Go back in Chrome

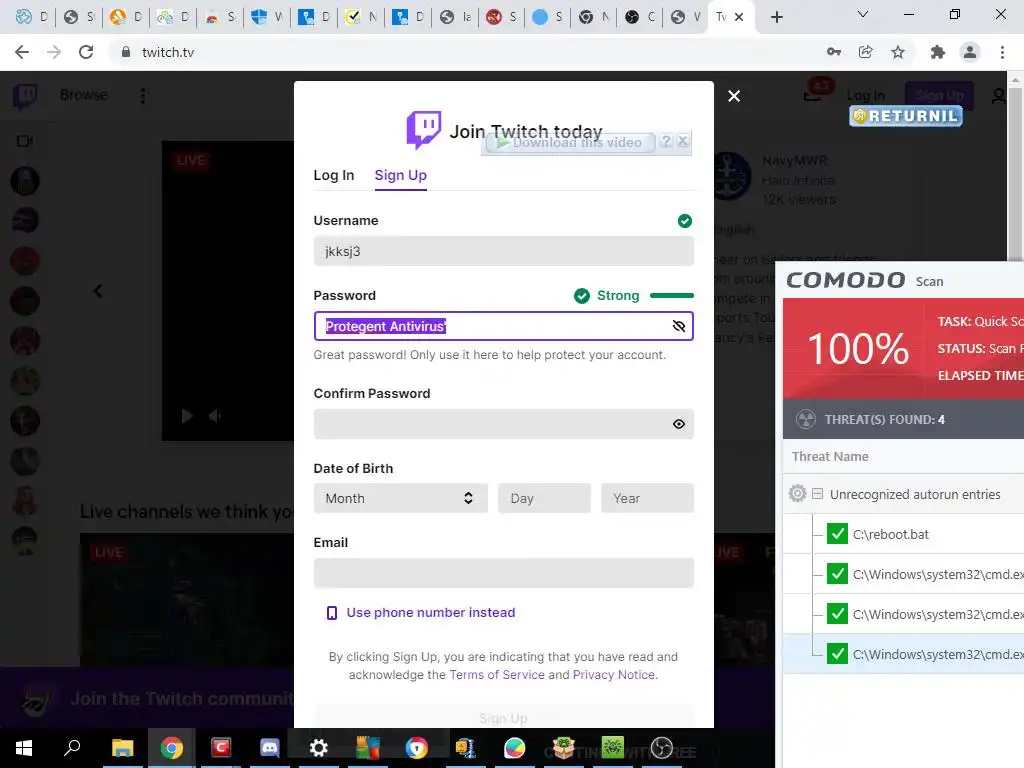tap(22, 52)
